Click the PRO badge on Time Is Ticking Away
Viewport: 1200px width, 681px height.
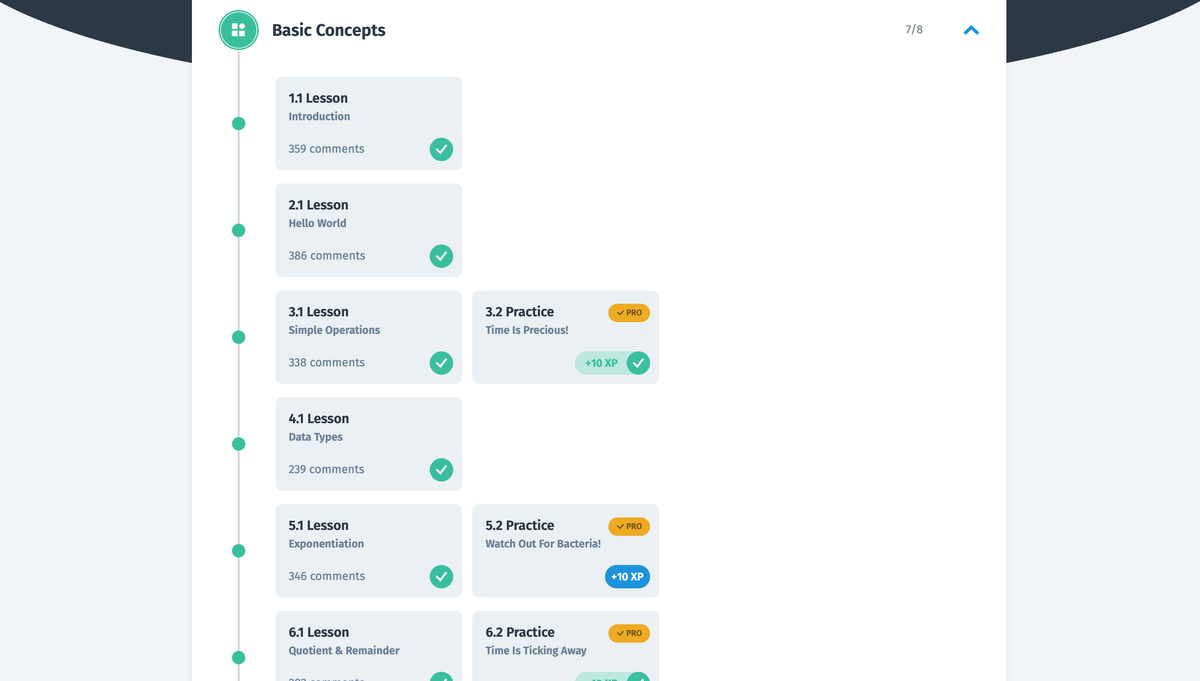click(629, 633)
